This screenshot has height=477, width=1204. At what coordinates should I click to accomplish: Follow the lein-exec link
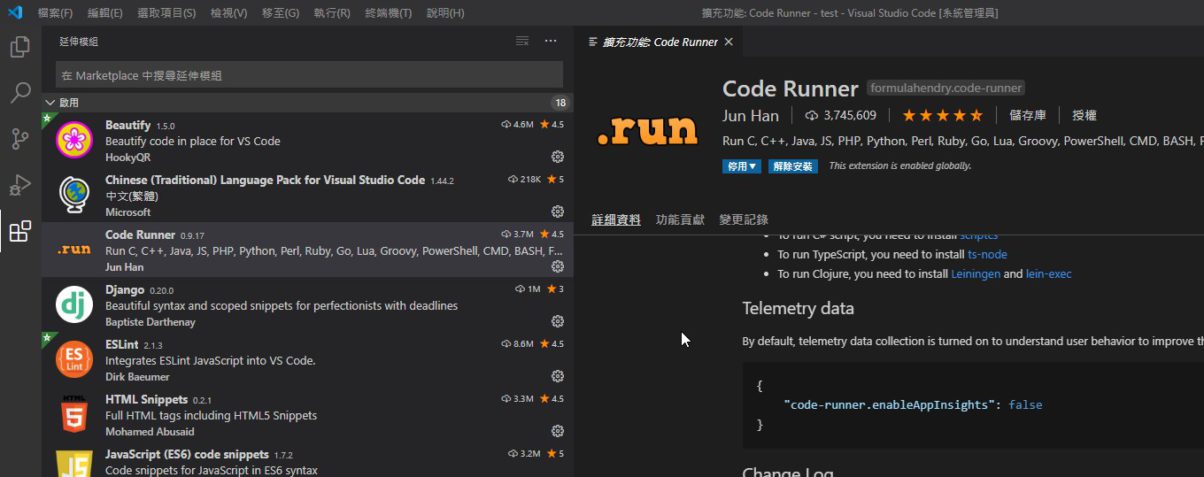click(x=1049, y=274)
